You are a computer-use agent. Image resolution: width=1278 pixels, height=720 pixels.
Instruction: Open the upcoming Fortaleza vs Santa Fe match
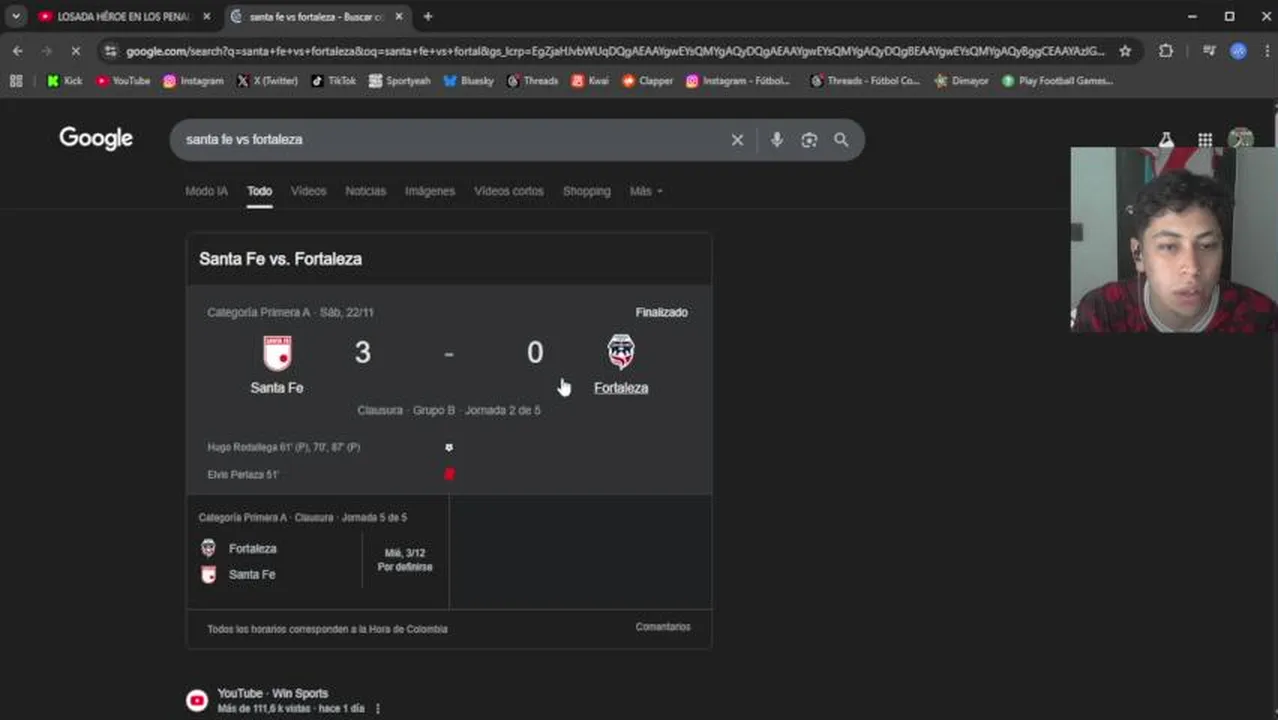click(x=318, y=552)
